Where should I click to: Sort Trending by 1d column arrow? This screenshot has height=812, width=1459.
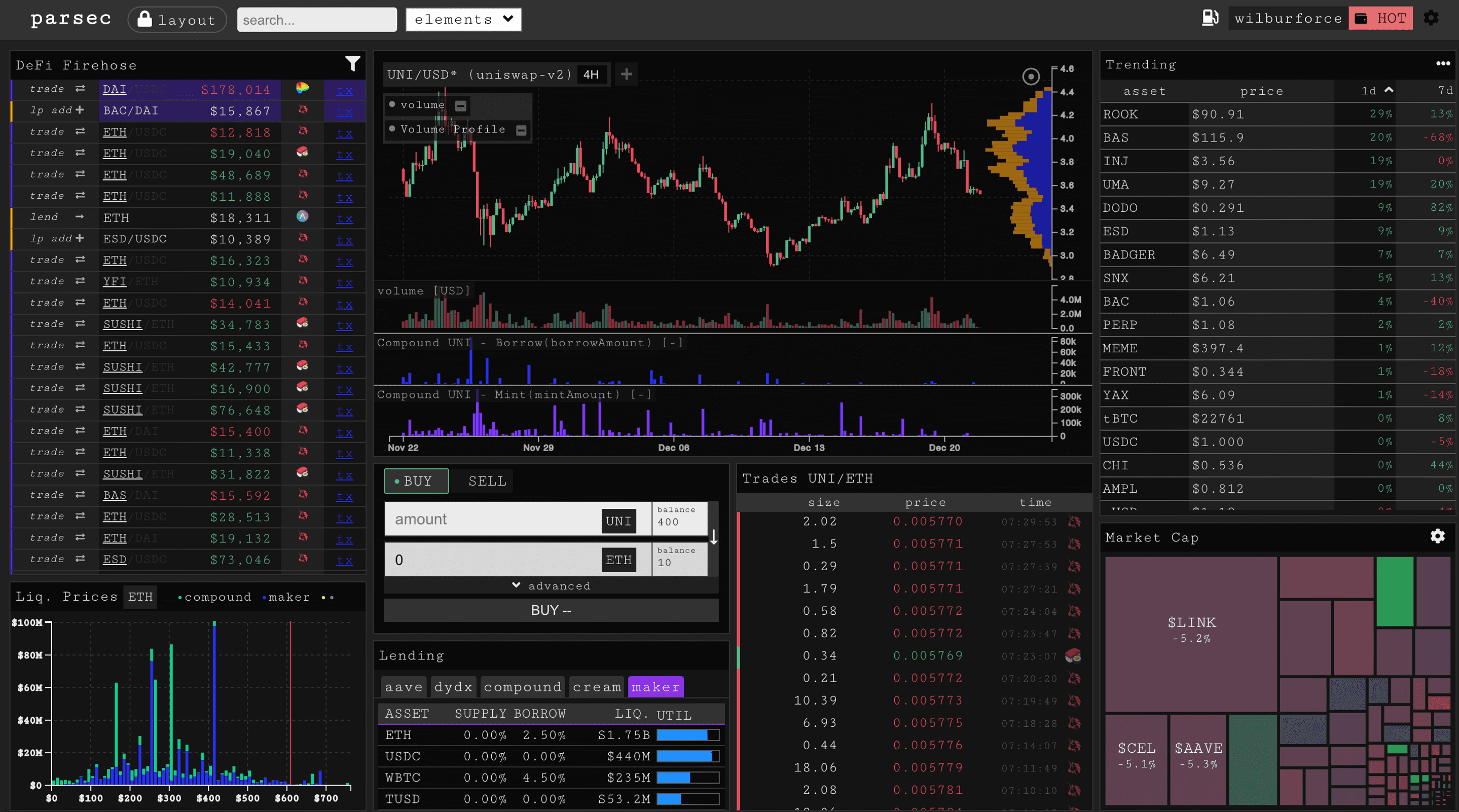(x=1389, y=90)
